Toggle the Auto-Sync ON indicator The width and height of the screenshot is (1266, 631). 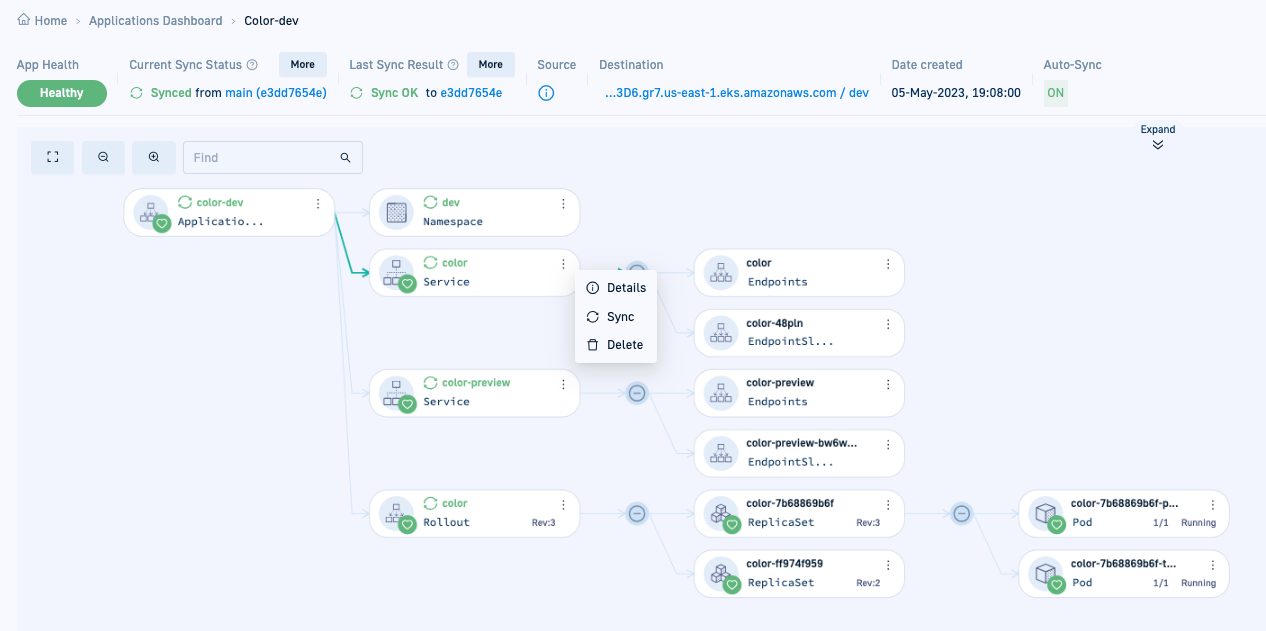(1055, 93)
